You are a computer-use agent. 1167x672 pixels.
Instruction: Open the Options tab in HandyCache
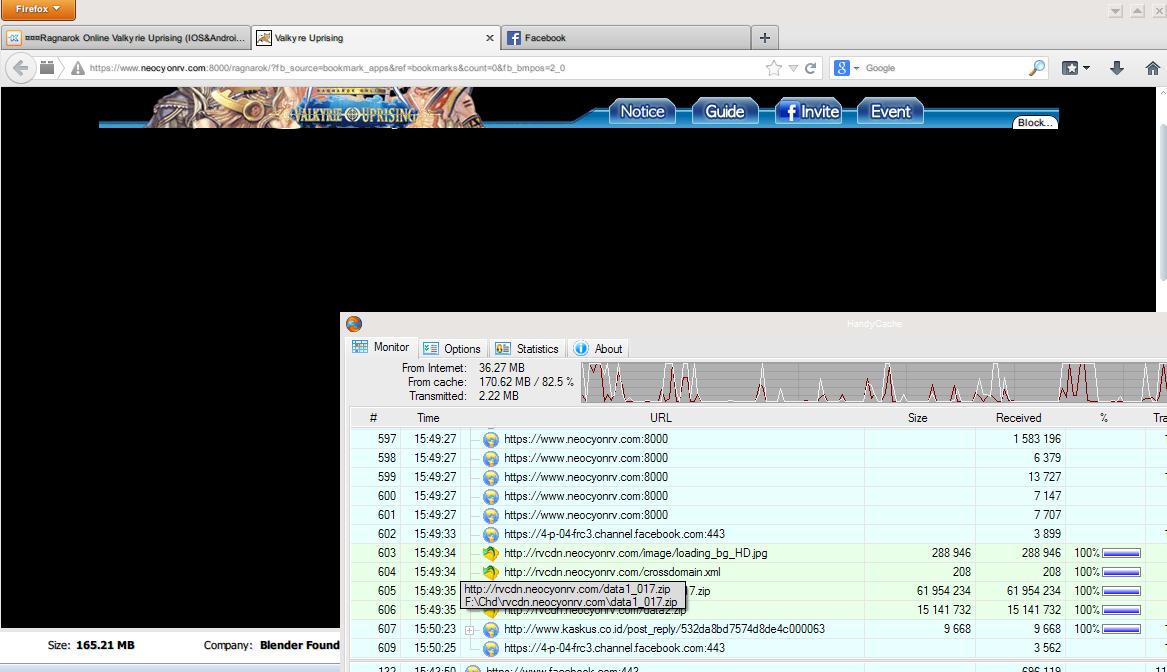[452, 349]
